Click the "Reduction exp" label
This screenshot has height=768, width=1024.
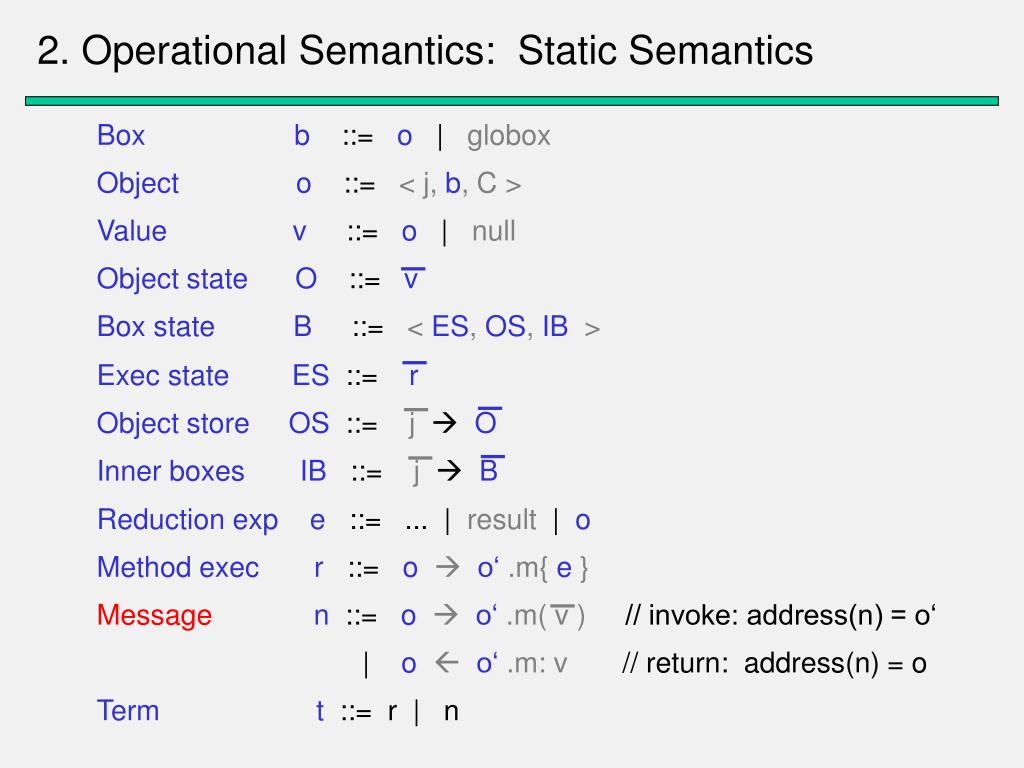click(x=188, y=520)
